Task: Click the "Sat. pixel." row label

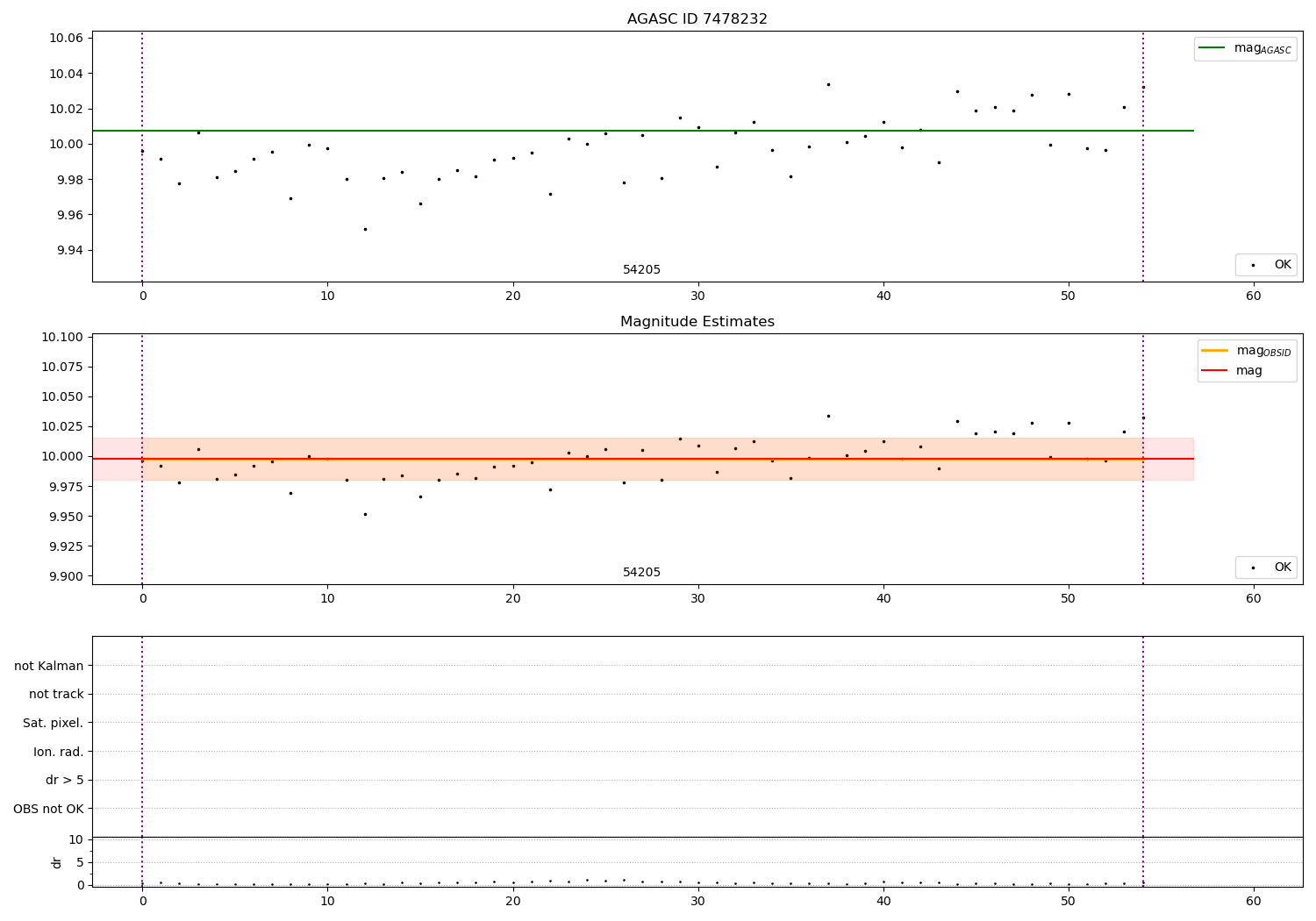Action: point(54,723)
